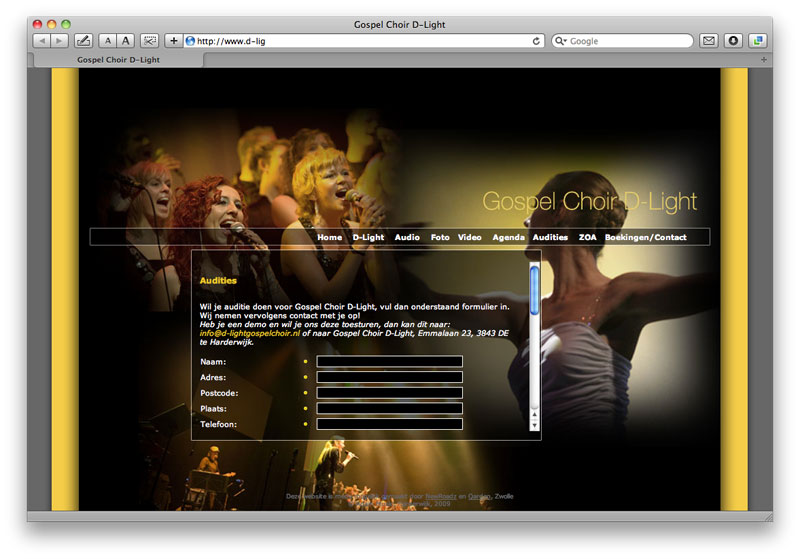Open the Audio menu item
This screenshot has height=559, width=800.
pos(407,237)
